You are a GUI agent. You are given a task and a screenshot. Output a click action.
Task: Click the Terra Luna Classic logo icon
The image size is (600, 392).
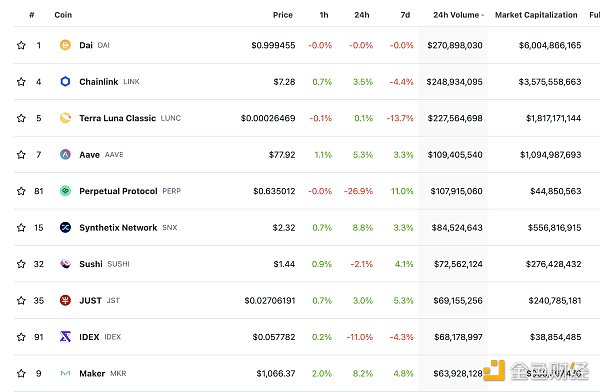tap(65, 118)
